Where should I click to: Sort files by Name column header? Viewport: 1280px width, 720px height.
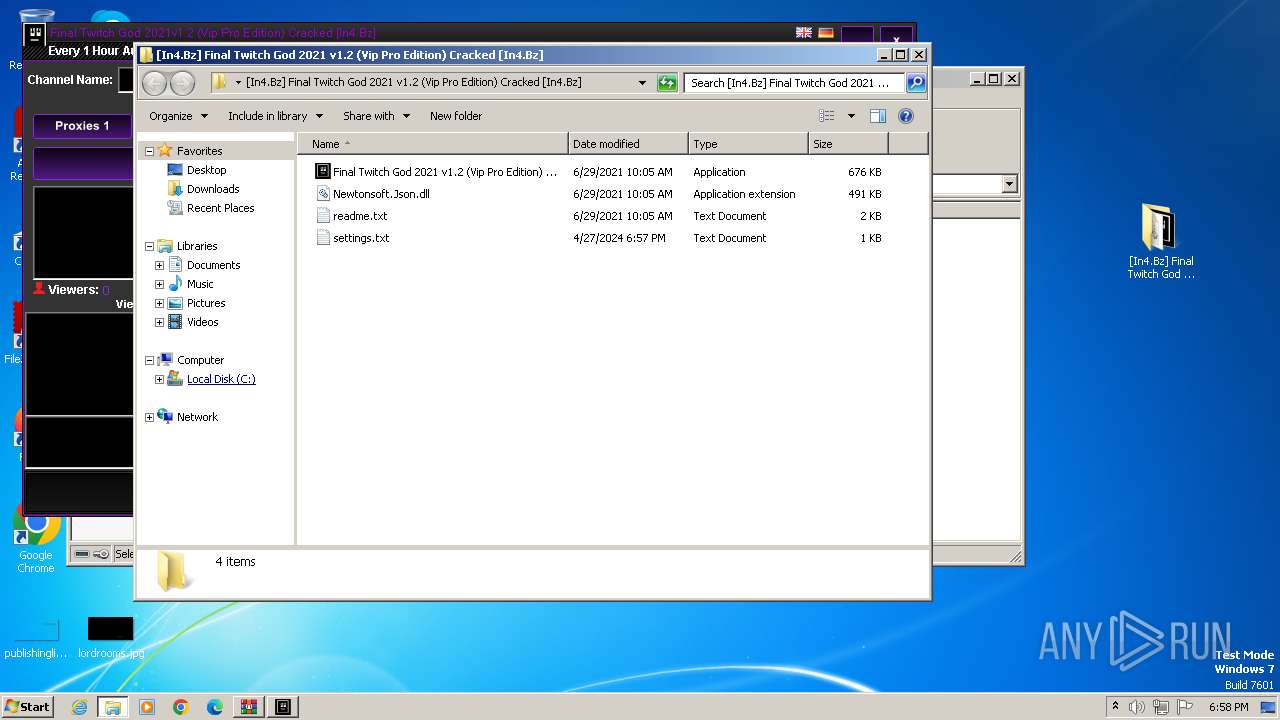432,144
